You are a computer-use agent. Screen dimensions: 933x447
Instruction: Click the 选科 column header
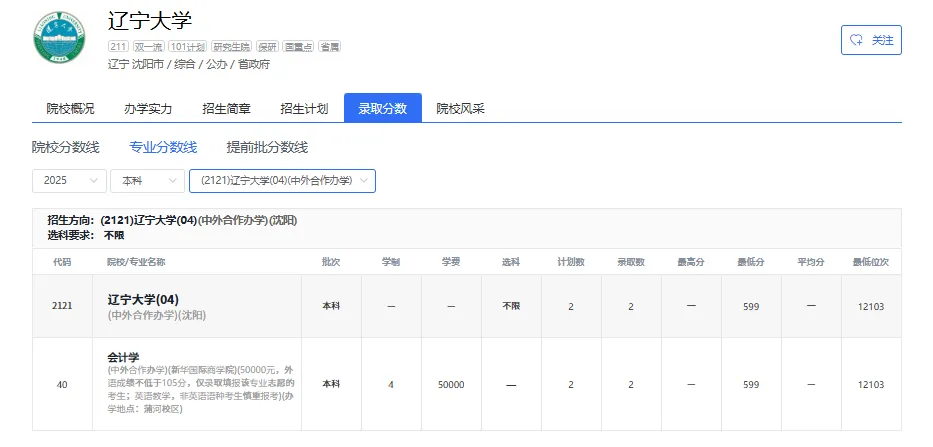pyautogui.click(x=511, y=262)
